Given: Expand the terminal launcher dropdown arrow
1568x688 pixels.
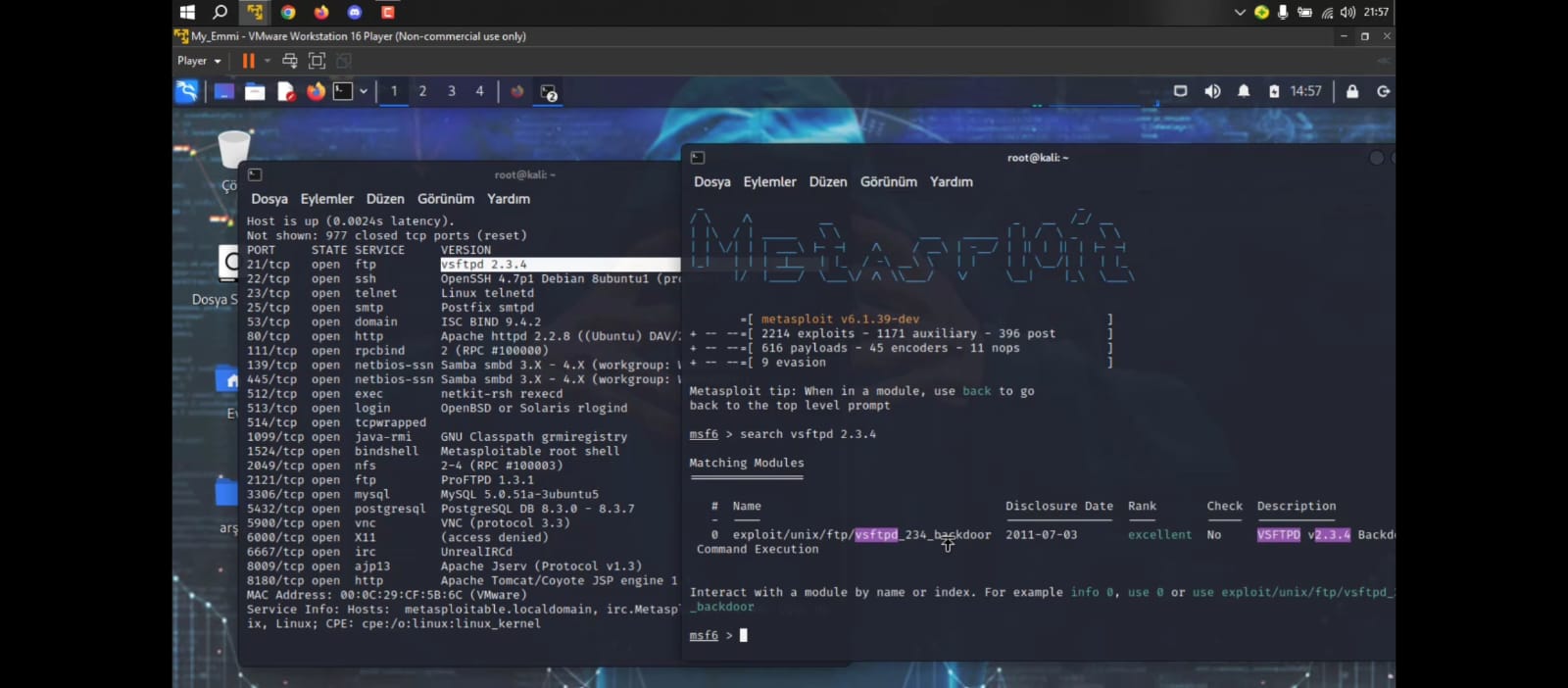Looking at the screenshot, I should click(364, 91).
